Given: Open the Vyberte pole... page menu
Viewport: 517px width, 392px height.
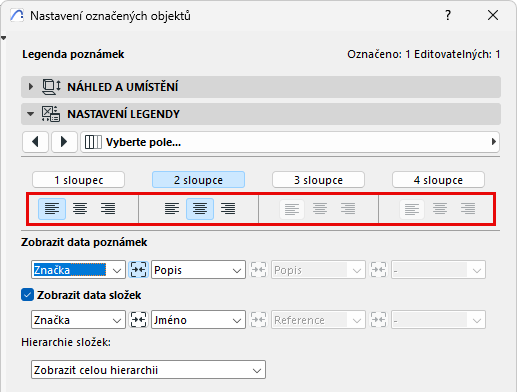Looking at the screenshot, I should tap(290, 142).
